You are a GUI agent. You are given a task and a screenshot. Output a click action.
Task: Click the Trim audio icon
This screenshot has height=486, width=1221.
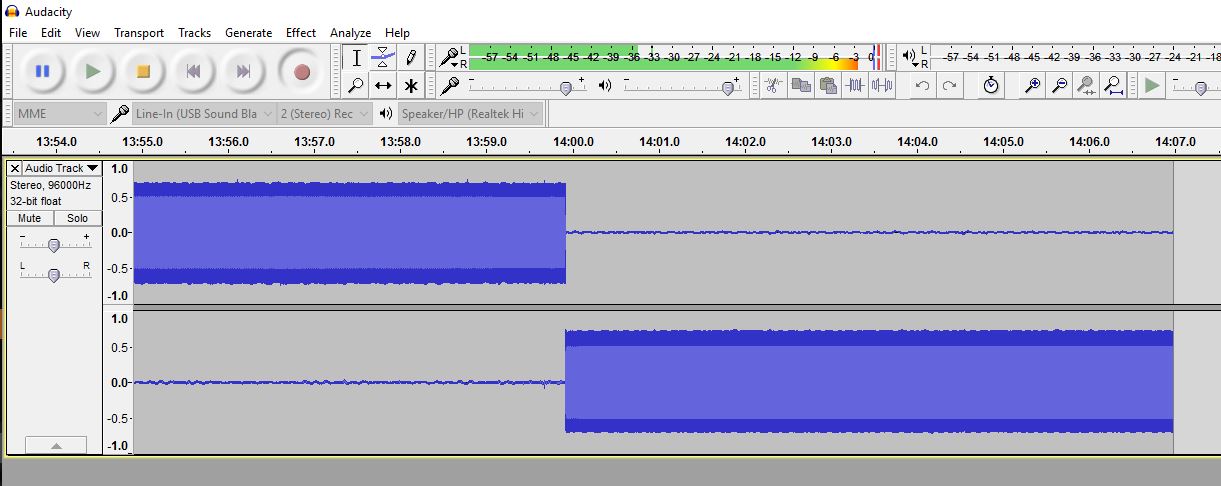[x=855, y=86]
